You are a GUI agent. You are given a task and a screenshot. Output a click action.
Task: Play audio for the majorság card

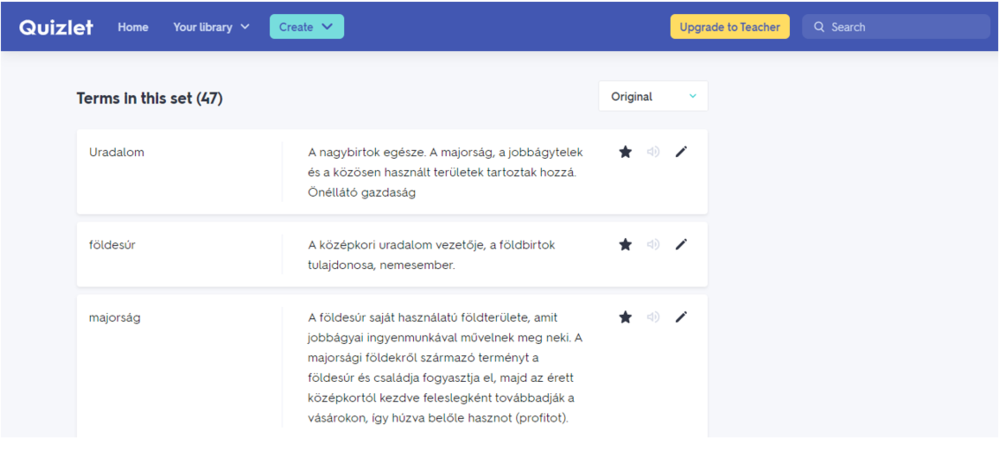[653, 317]
